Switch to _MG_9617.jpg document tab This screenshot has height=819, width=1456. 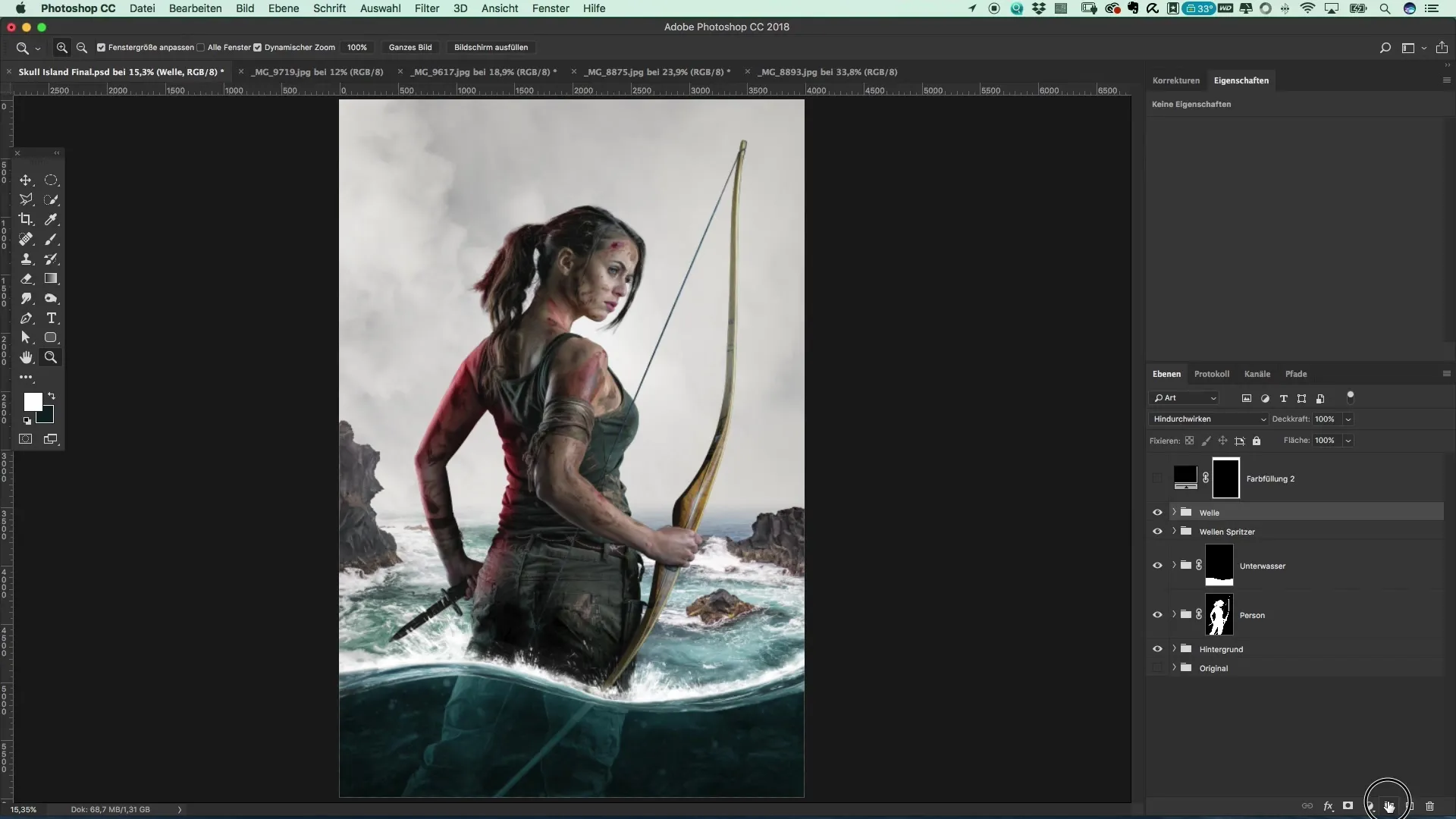coord(484,72)
